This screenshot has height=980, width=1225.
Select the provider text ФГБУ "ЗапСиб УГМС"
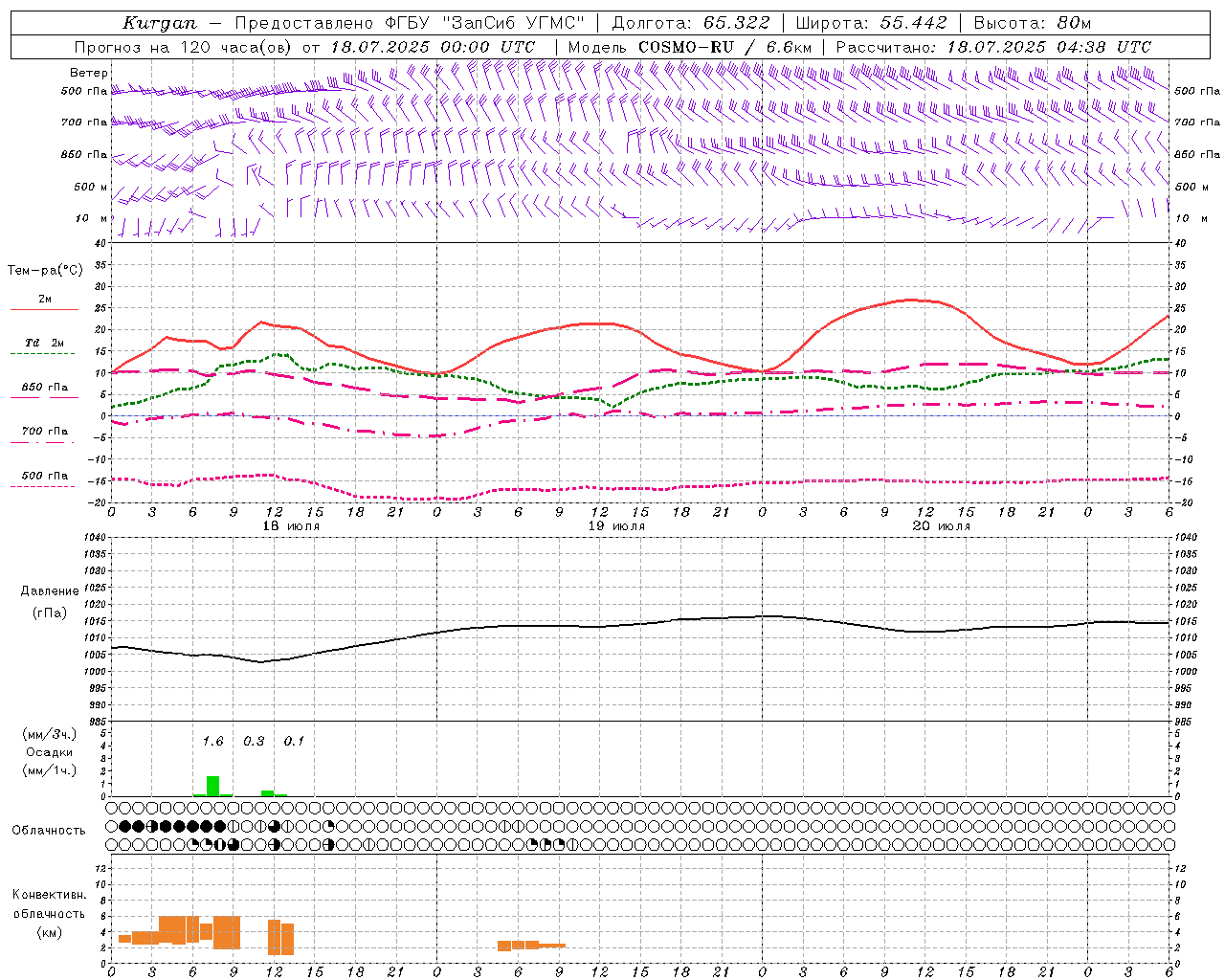point(486,23)
